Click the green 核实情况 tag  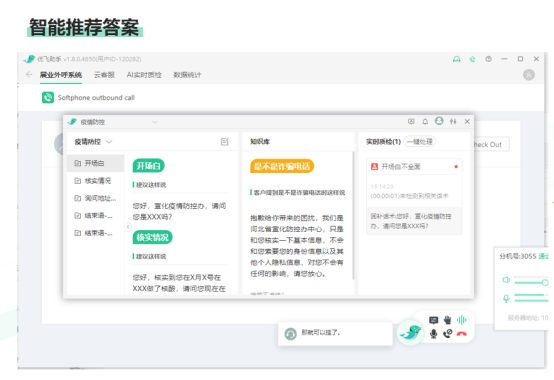(x=153, y=237)
